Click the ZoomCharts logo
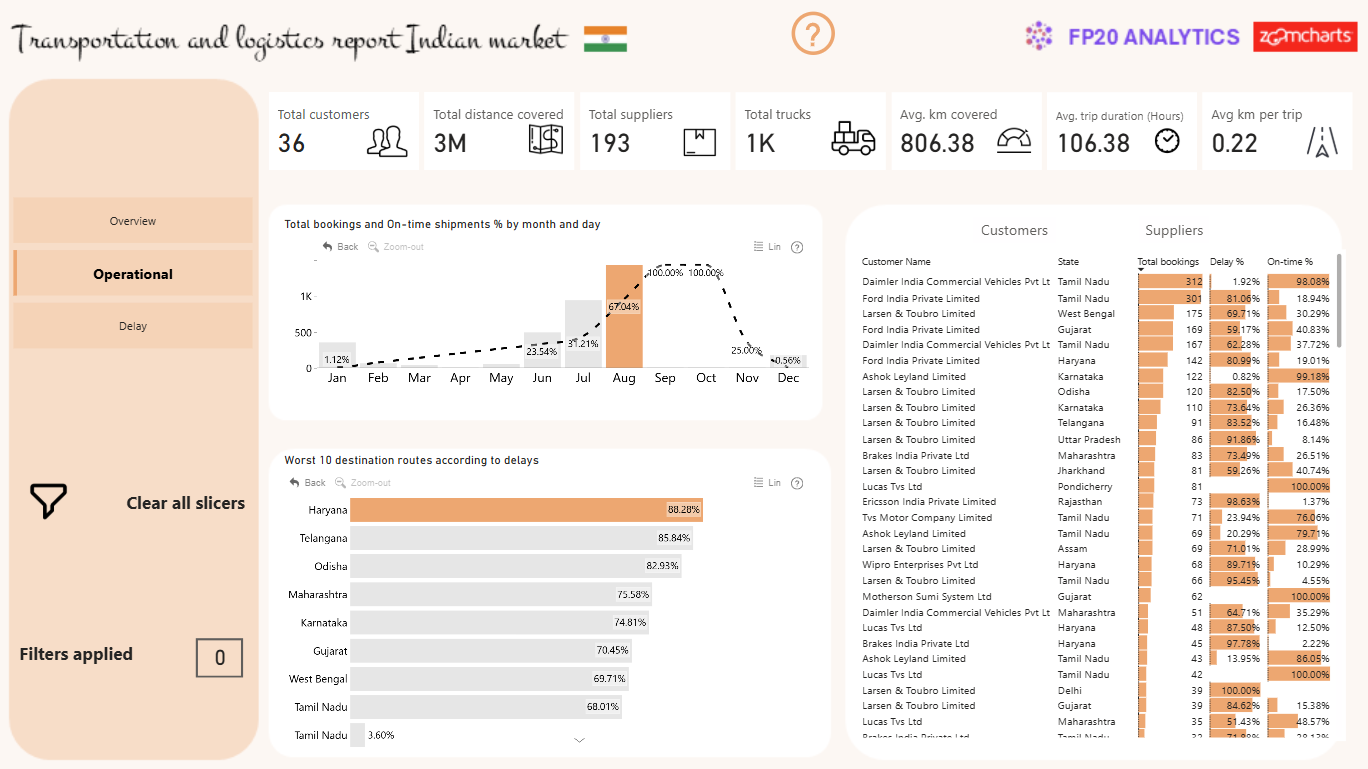 click(x=1304, y=37)
